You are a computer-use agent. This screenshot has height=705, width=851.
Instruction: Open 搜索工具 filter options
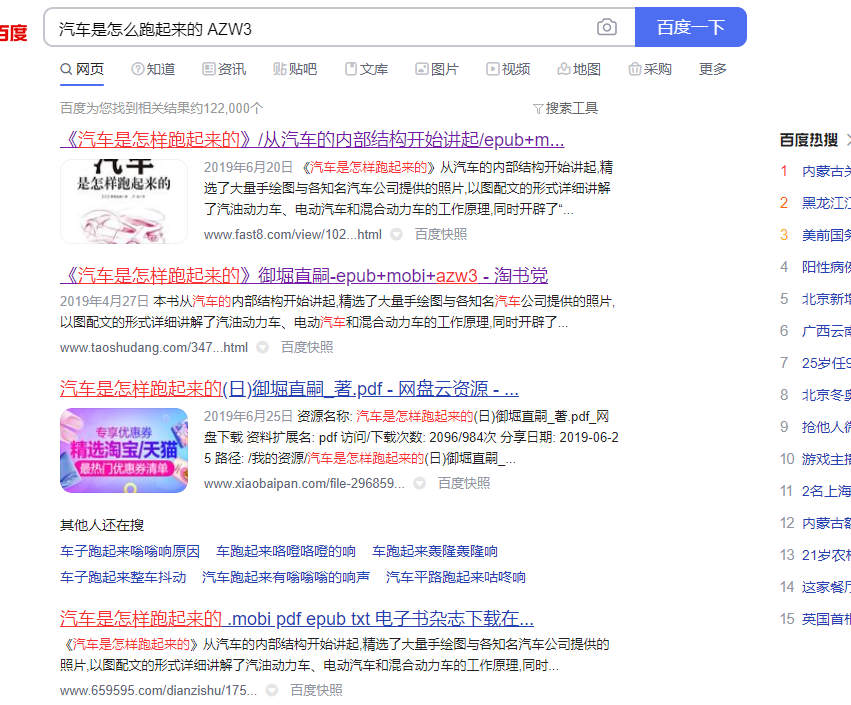click(565, 108)
